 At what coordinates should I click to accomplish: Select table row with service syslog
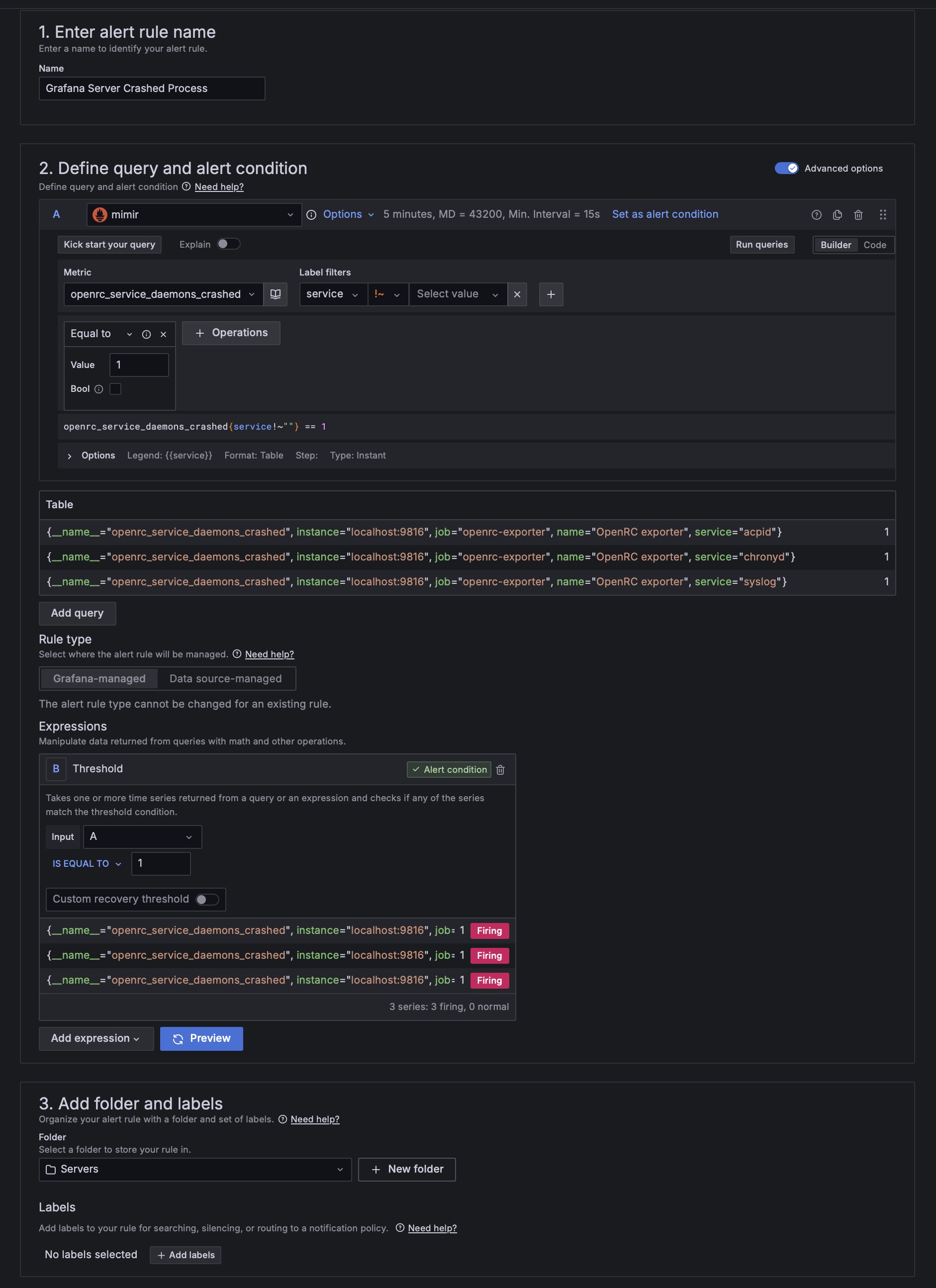(x=467, y=582)
